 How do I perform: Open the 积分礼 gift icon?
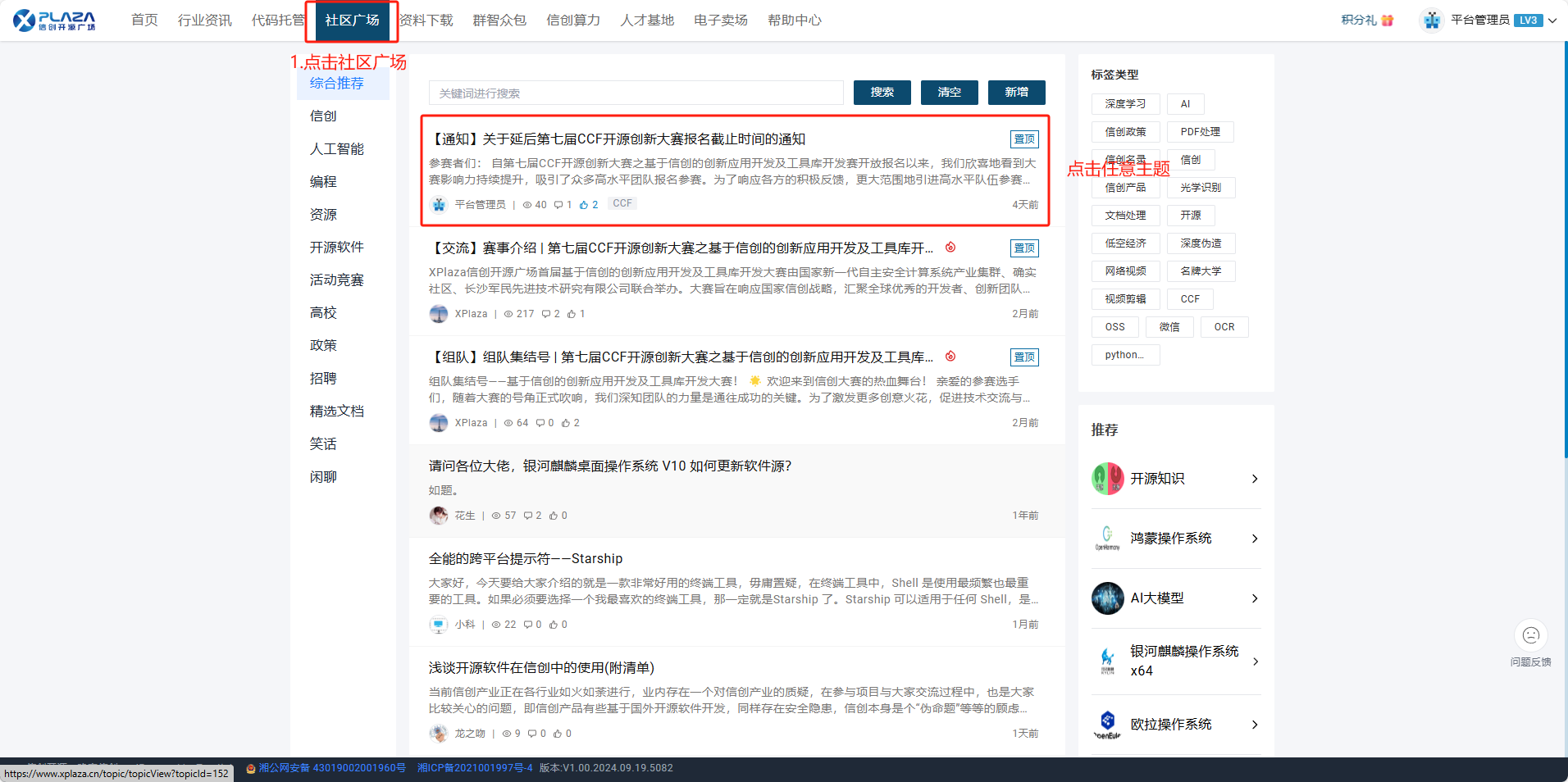1387,20
